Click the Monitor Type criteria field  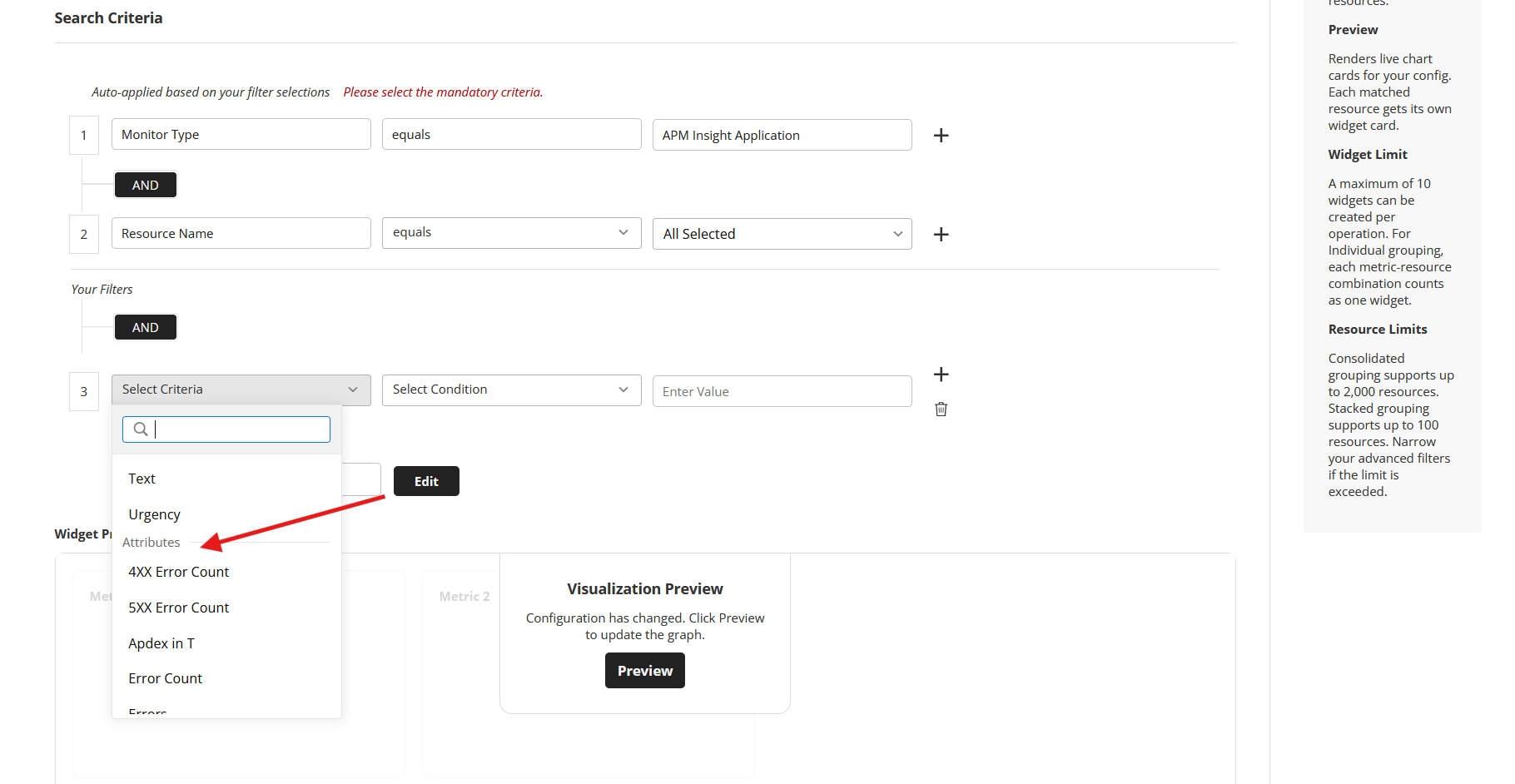point(241,134)
